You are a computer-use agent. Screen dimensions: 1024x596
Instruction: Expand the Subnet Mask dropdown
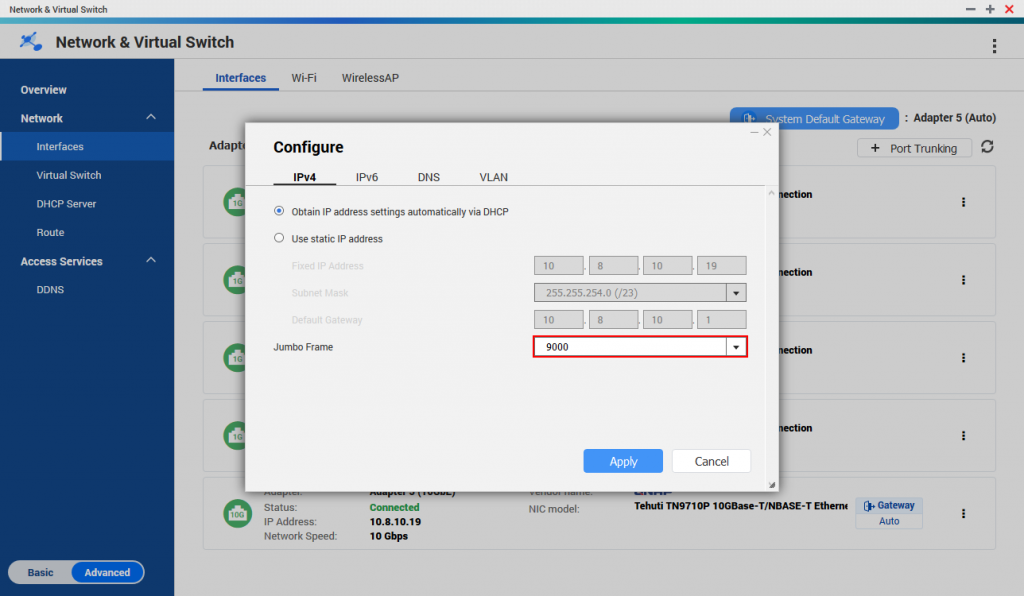click(736, 293)
